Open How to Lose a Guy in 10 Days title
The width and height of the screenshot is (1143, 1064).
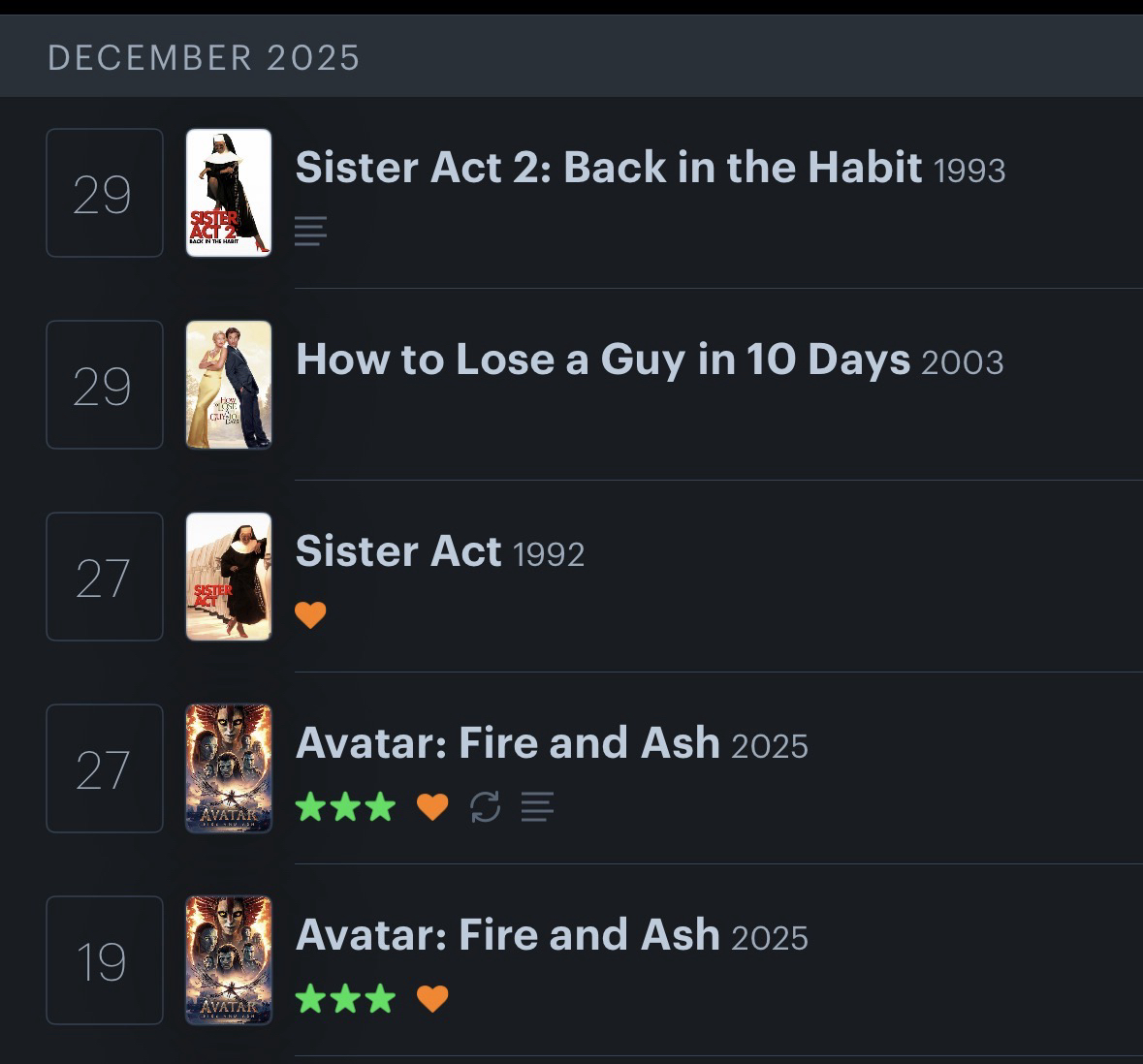pos(602,360)
